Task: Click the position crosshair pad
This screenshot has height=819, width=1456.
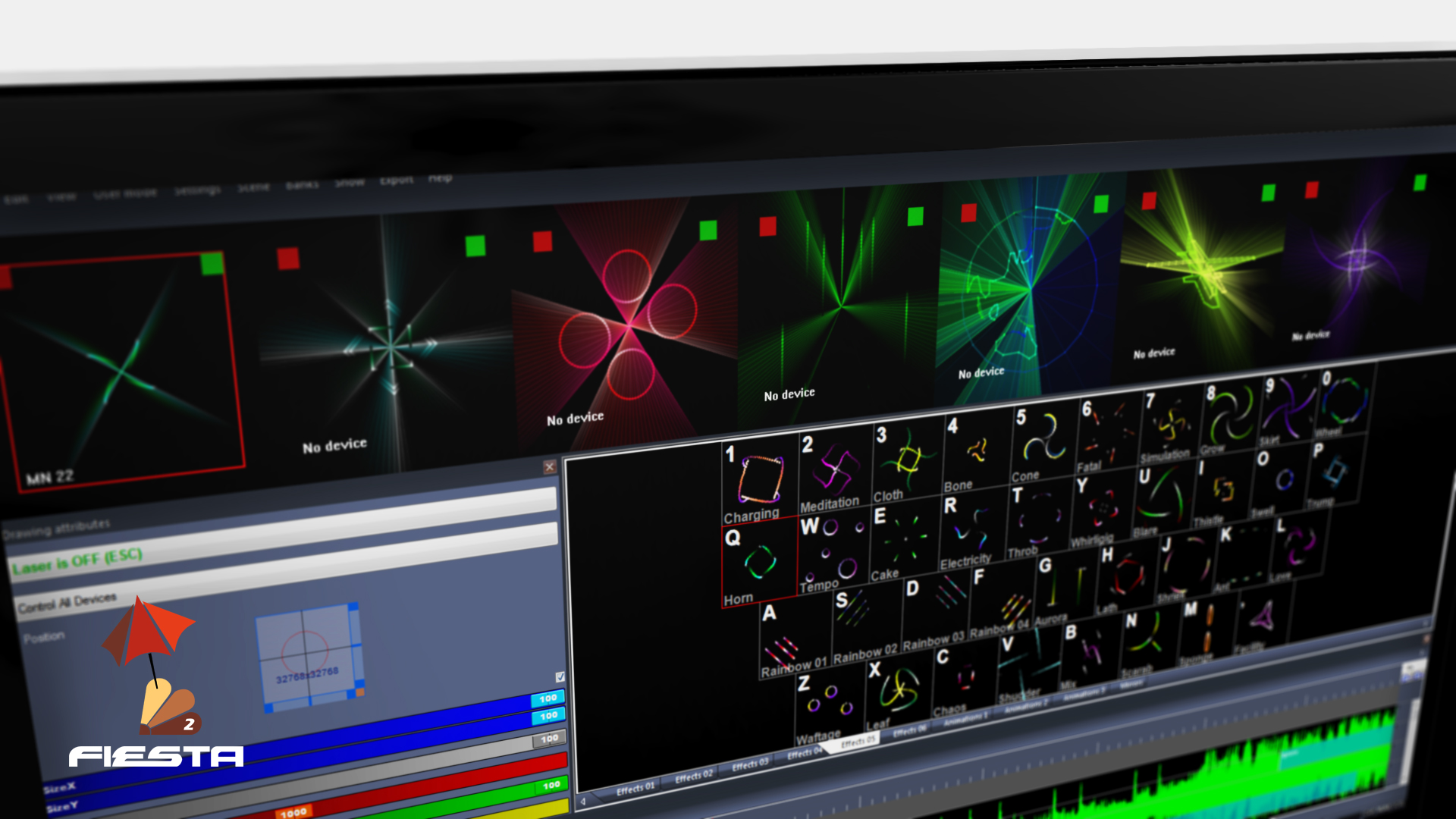Action: pos(306,654)
